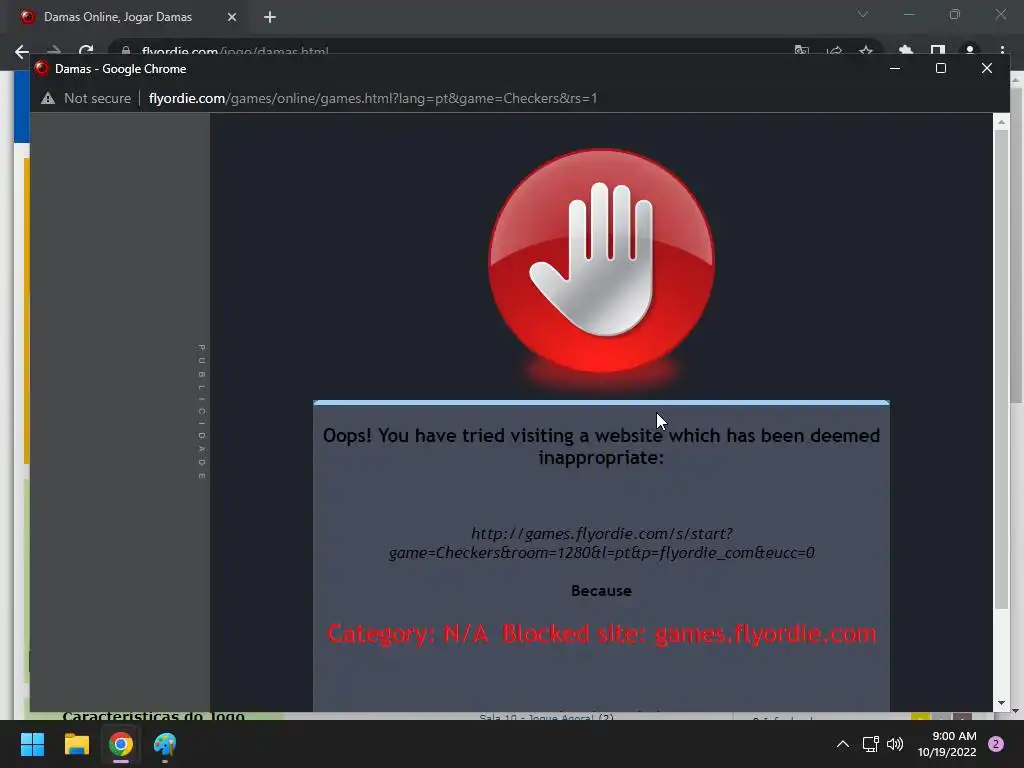This screenshot has width=1024, height=768.
Task: Open the volume tray icon
Action: point(895,744)
